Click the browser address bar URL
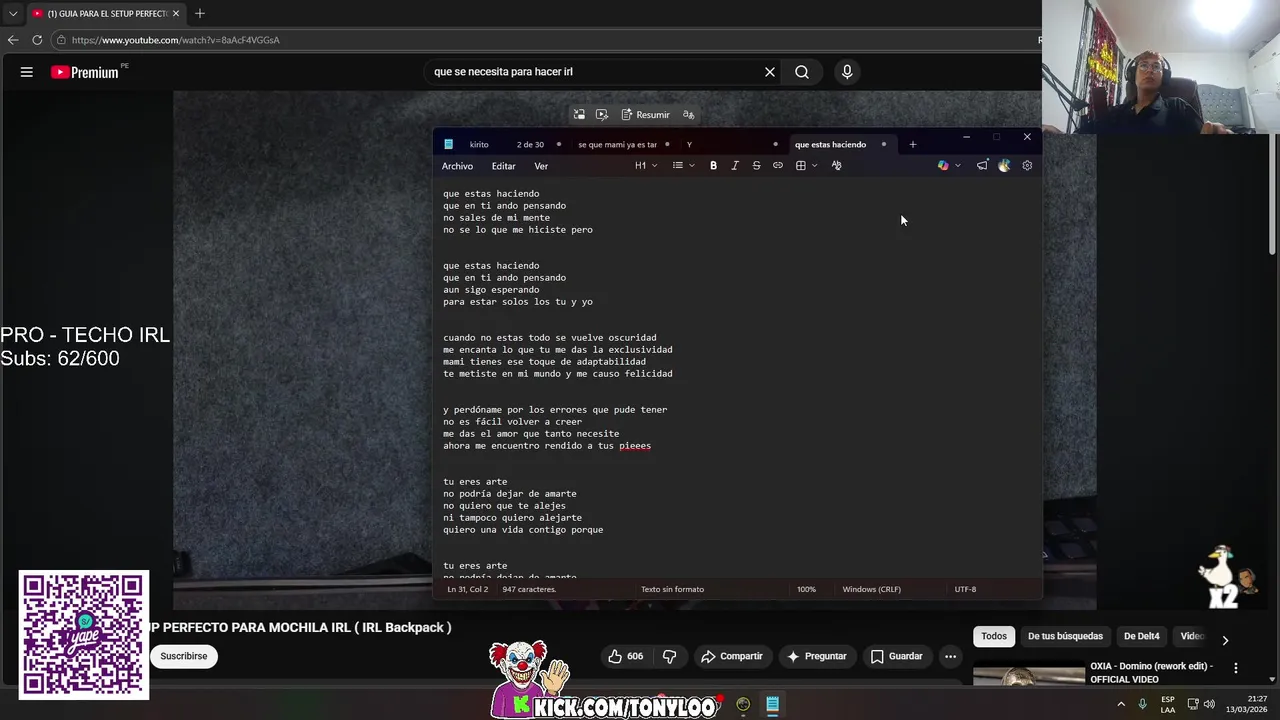 (176, 40)
